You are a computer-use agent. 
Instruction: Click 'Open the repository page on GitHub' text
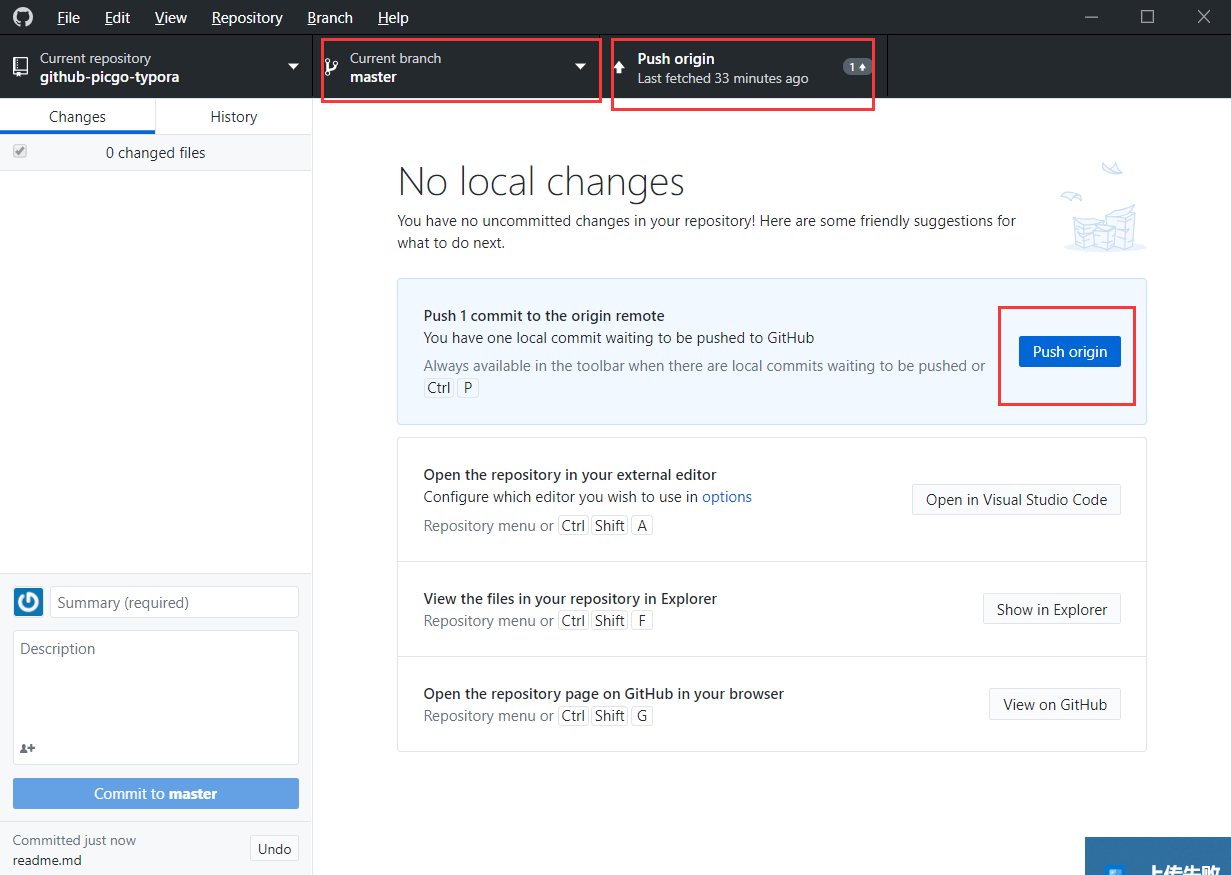604,694
